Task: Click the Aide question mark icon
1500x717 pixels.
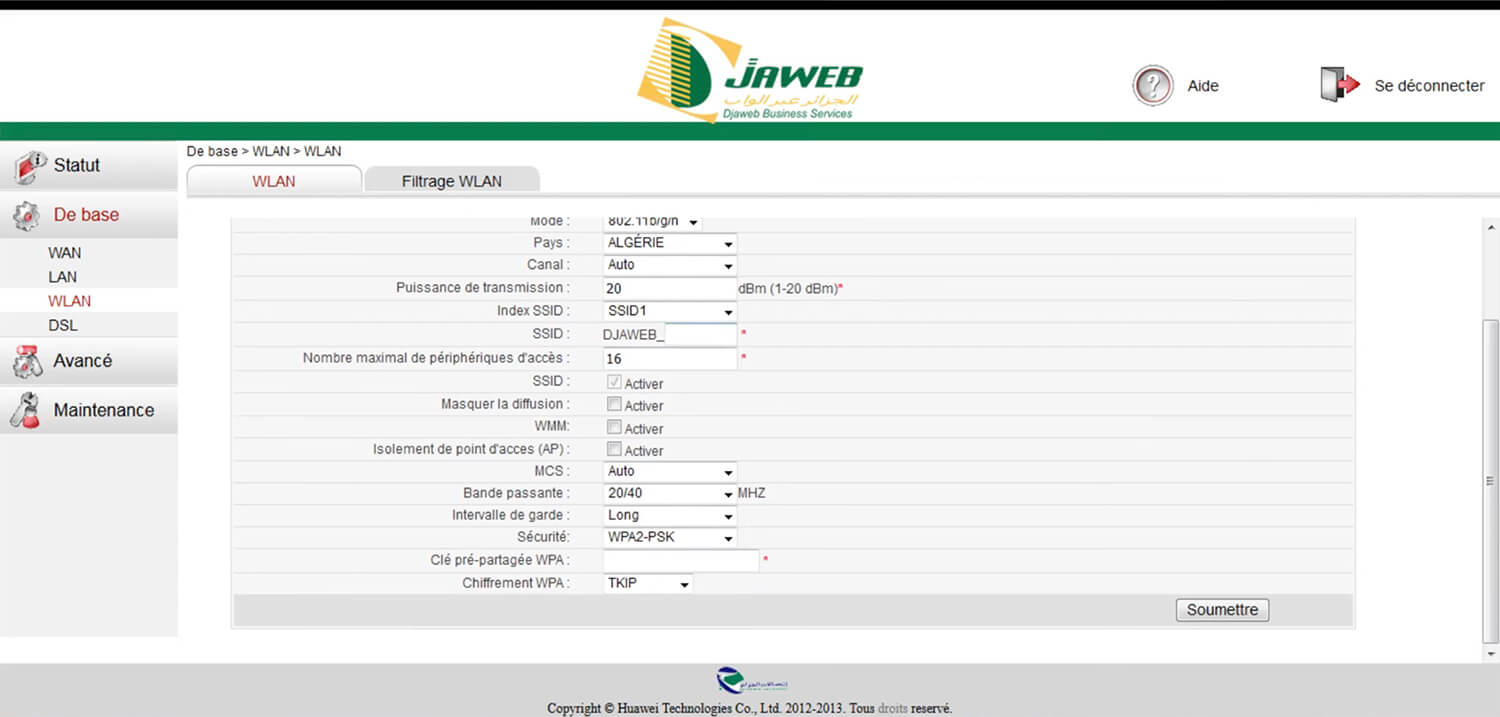Action: tap(1152, 86)
